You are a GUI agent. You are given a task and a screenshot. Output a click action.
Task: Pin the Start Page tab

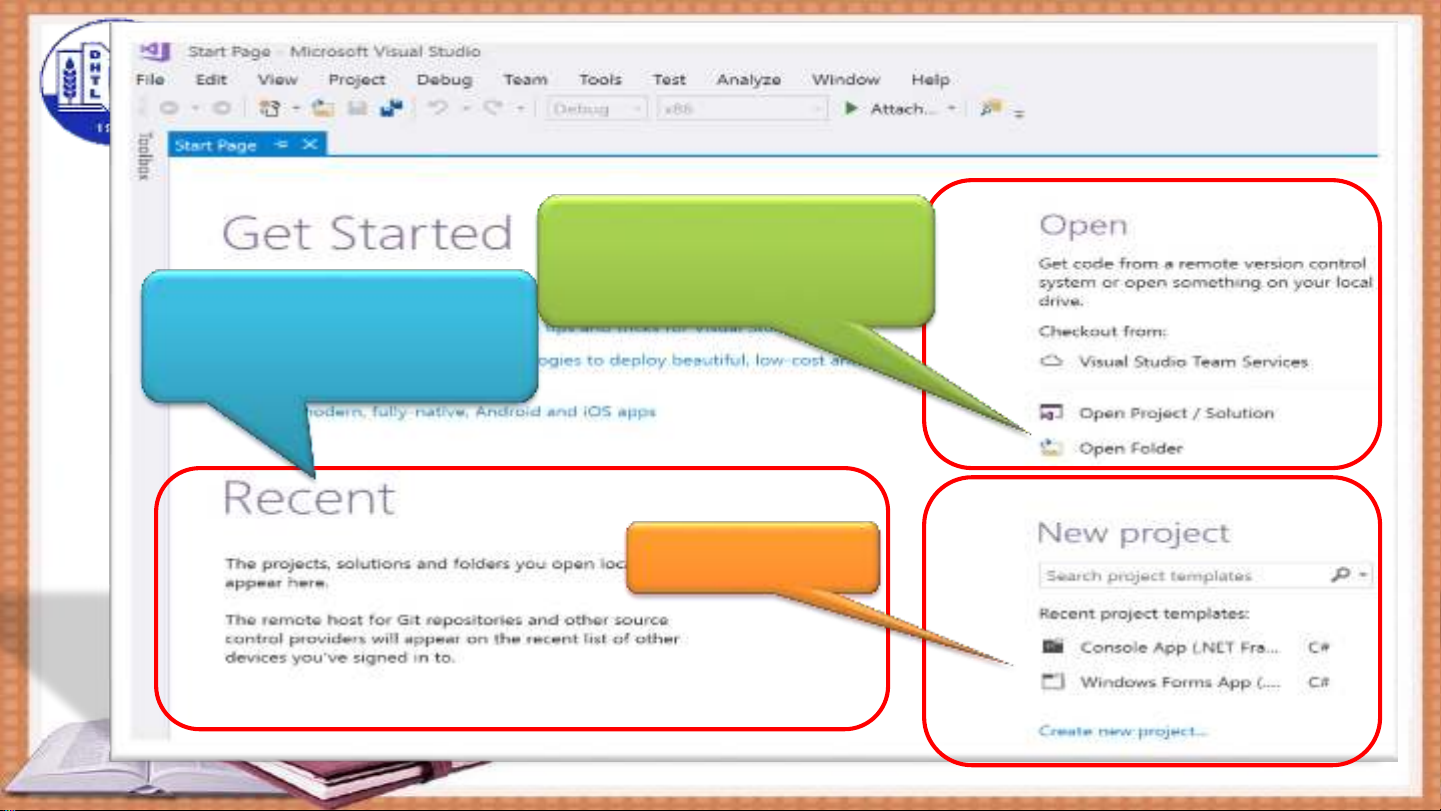tap(281, 145)
